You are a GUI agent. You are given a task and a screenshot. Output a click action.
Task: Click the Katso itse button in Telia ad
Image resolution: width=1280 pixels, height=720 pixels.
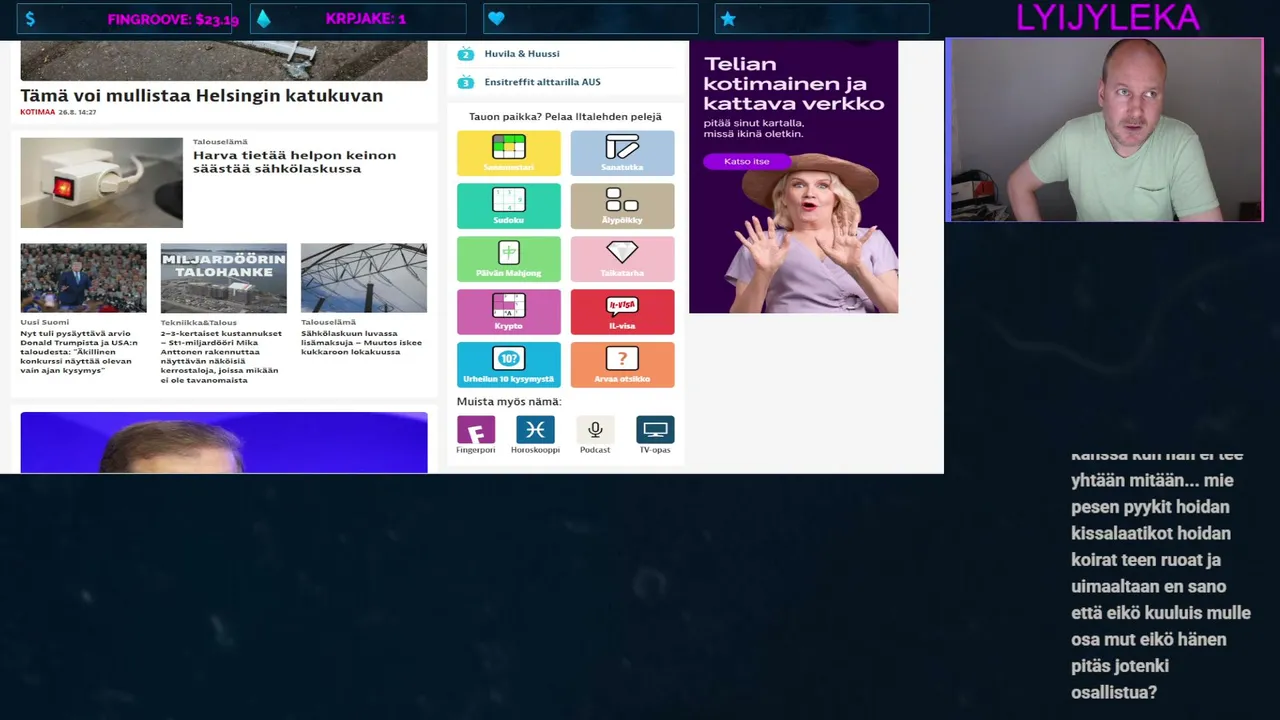[x=747, y=161]
